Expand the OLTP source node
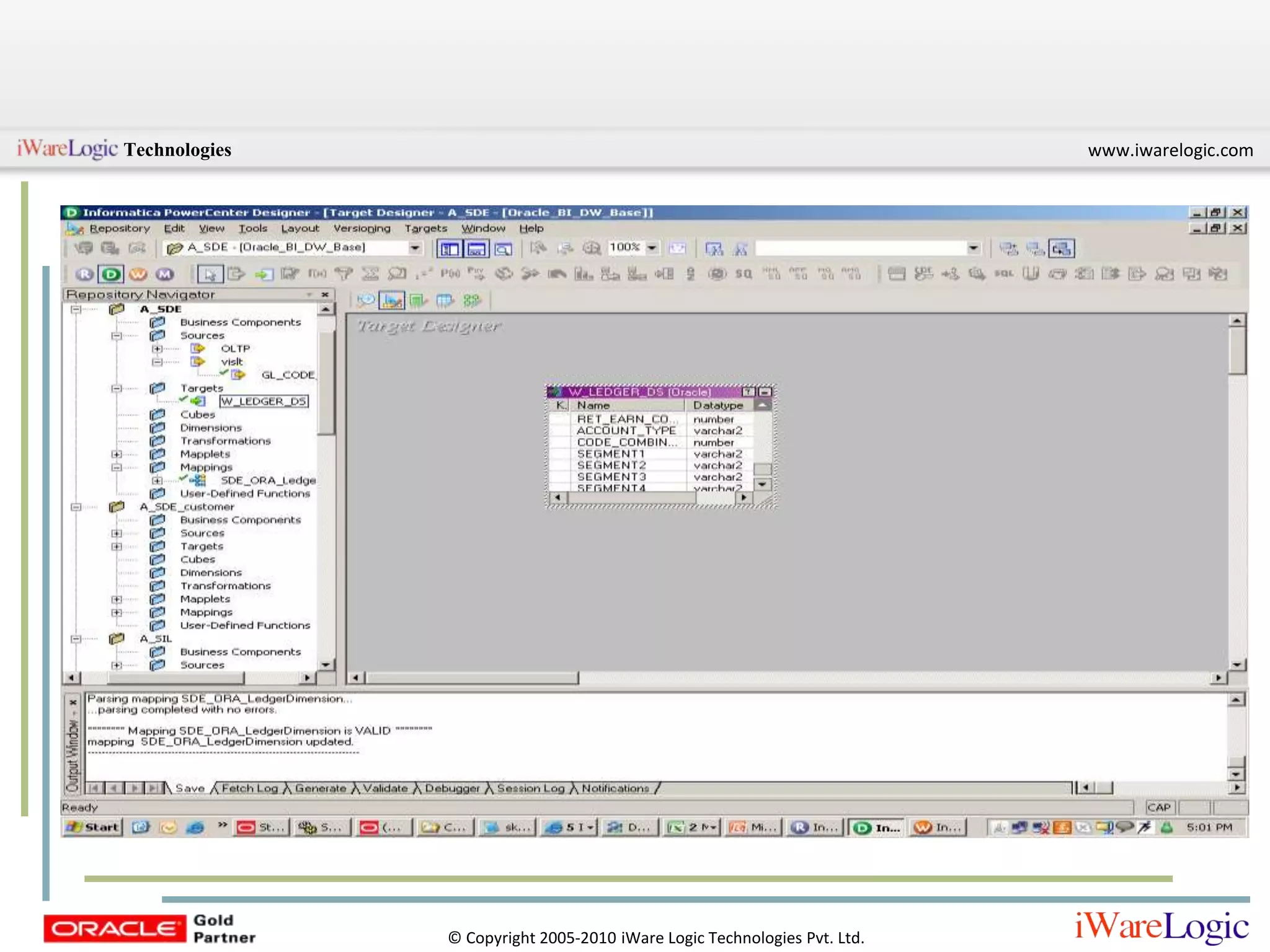The width and height of the screenshot is (1270, 952). click(x=157, y=349)
